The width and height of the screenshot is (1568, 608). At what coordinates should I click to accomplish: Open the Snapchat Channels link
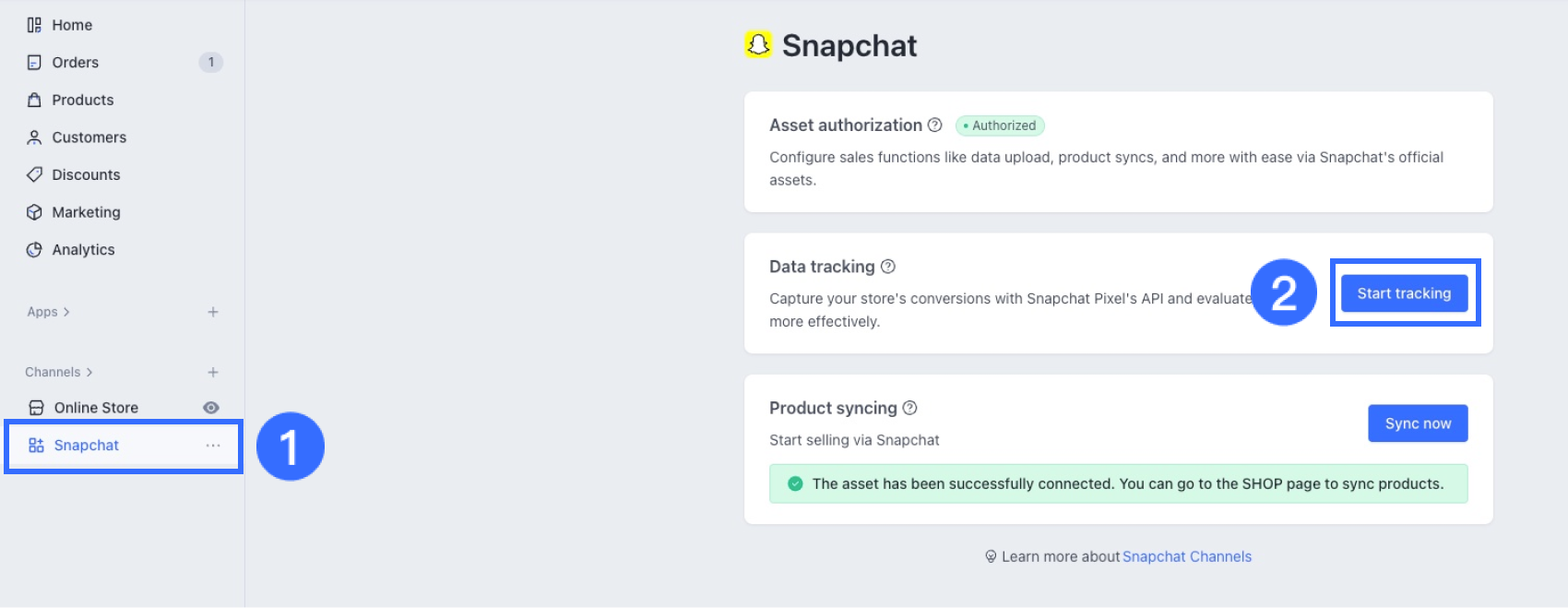tap(1186, 556)
